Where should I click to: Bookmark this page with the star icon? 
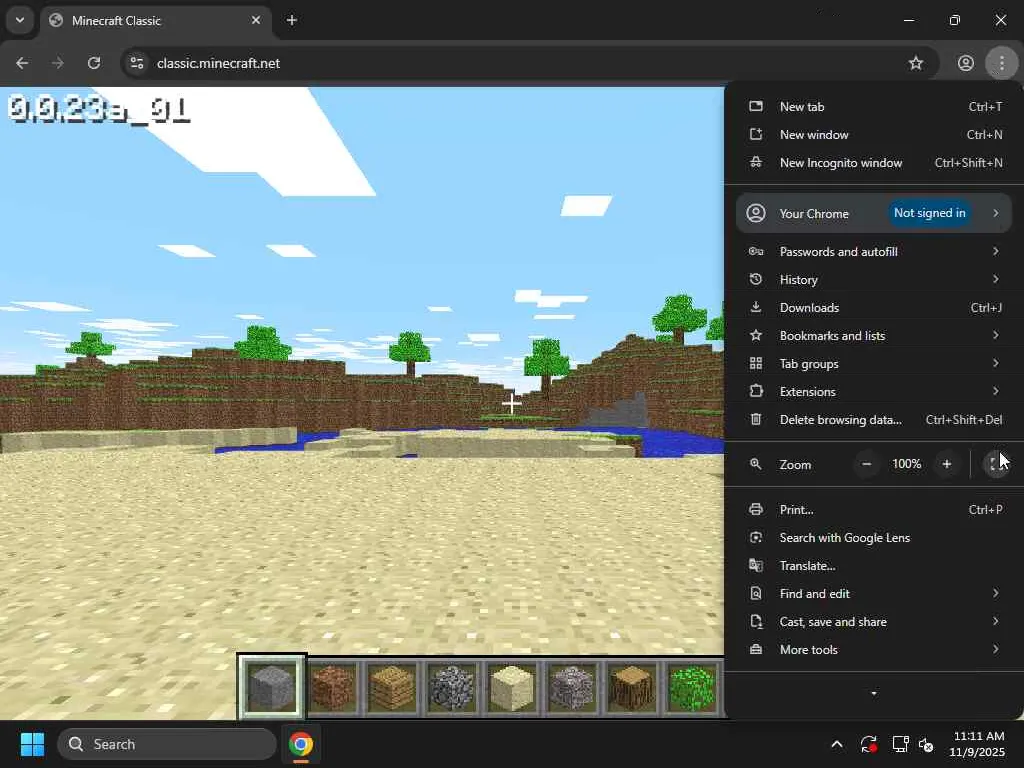(916, 63)
